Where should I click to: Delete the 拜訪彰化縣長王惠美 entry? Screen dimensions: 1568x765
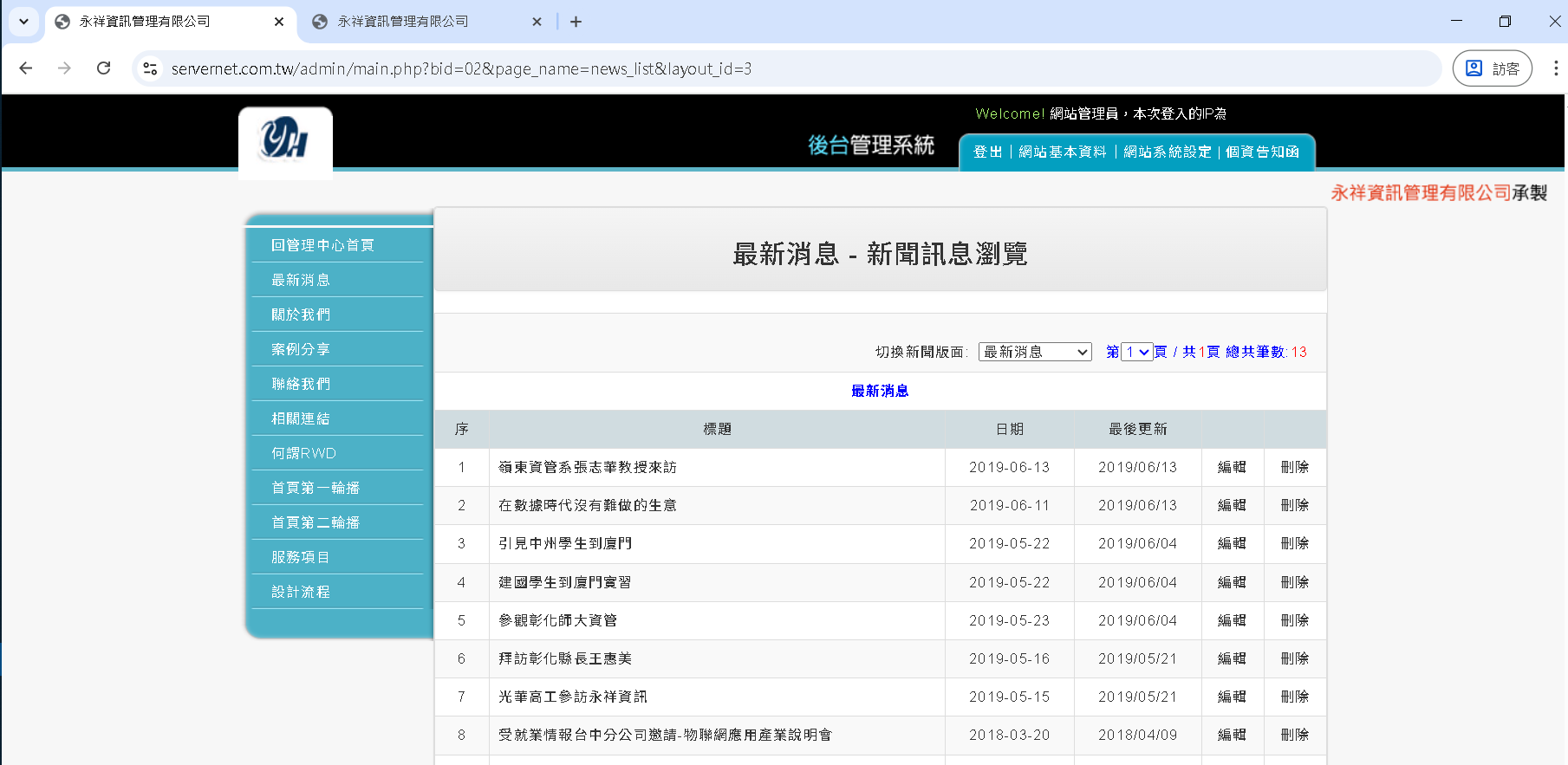[1295, 658]
